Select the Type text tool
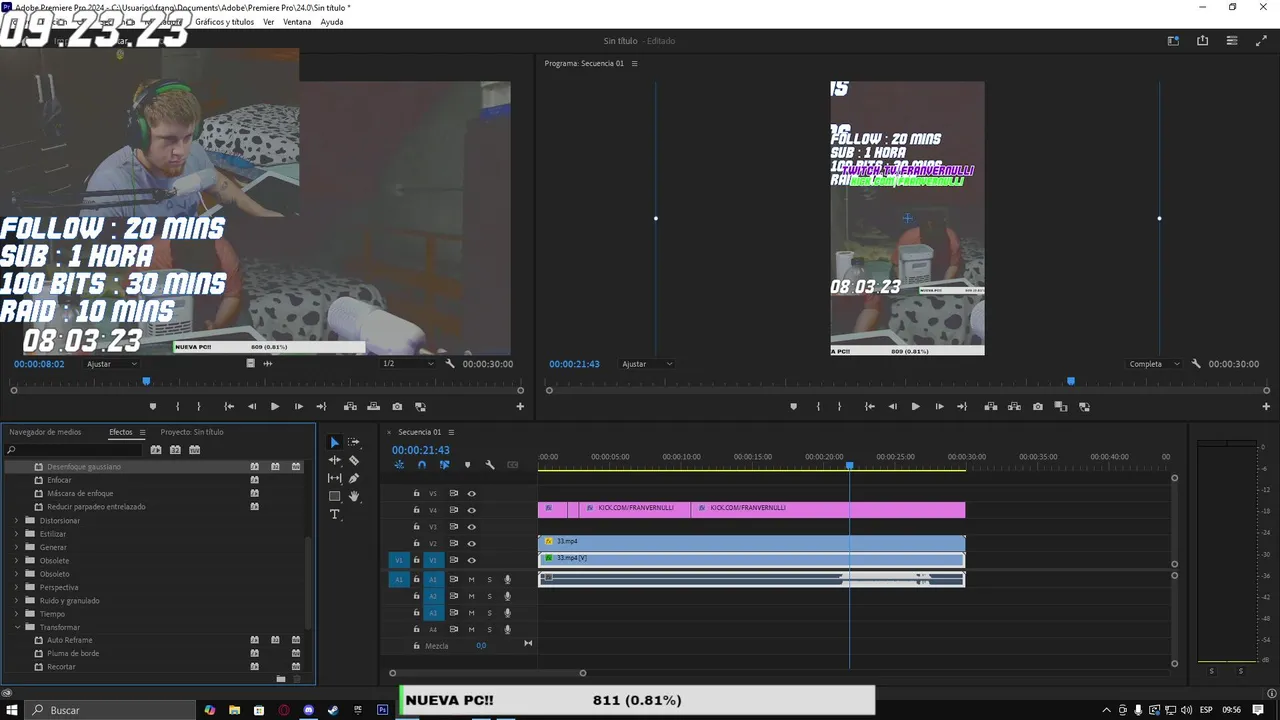The width and height of the screenshot is (1280, 720). pos(334,514)
